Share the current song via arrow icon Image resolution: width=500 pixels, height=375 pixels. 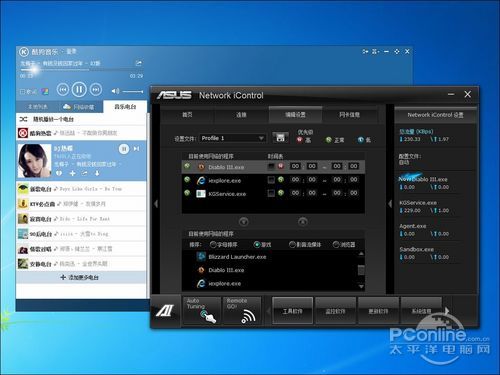139,63
